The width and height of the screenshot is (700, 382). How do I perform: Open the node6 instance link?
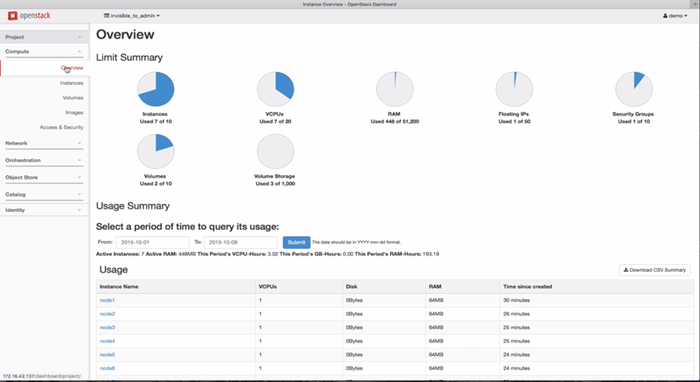107,369
